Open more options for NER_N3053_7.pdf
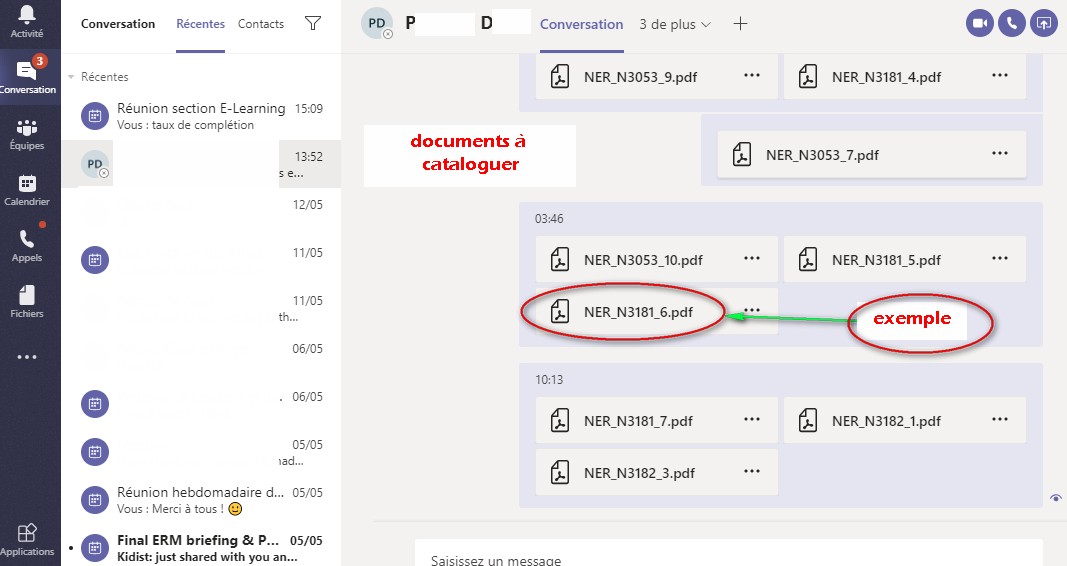Viewport: 1067px width, 566px height. point(999,154)
